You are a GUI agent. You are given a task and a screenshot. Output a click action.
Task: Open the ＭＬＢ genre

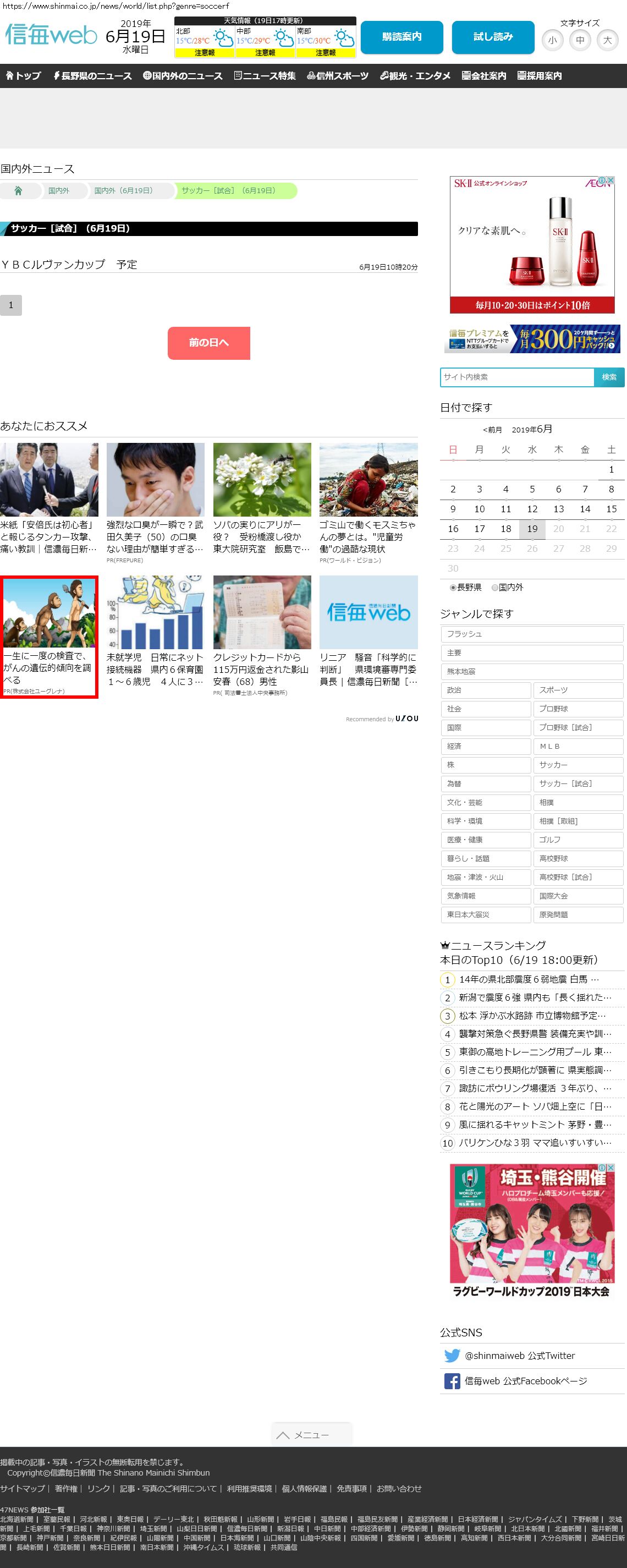point(578,746)
